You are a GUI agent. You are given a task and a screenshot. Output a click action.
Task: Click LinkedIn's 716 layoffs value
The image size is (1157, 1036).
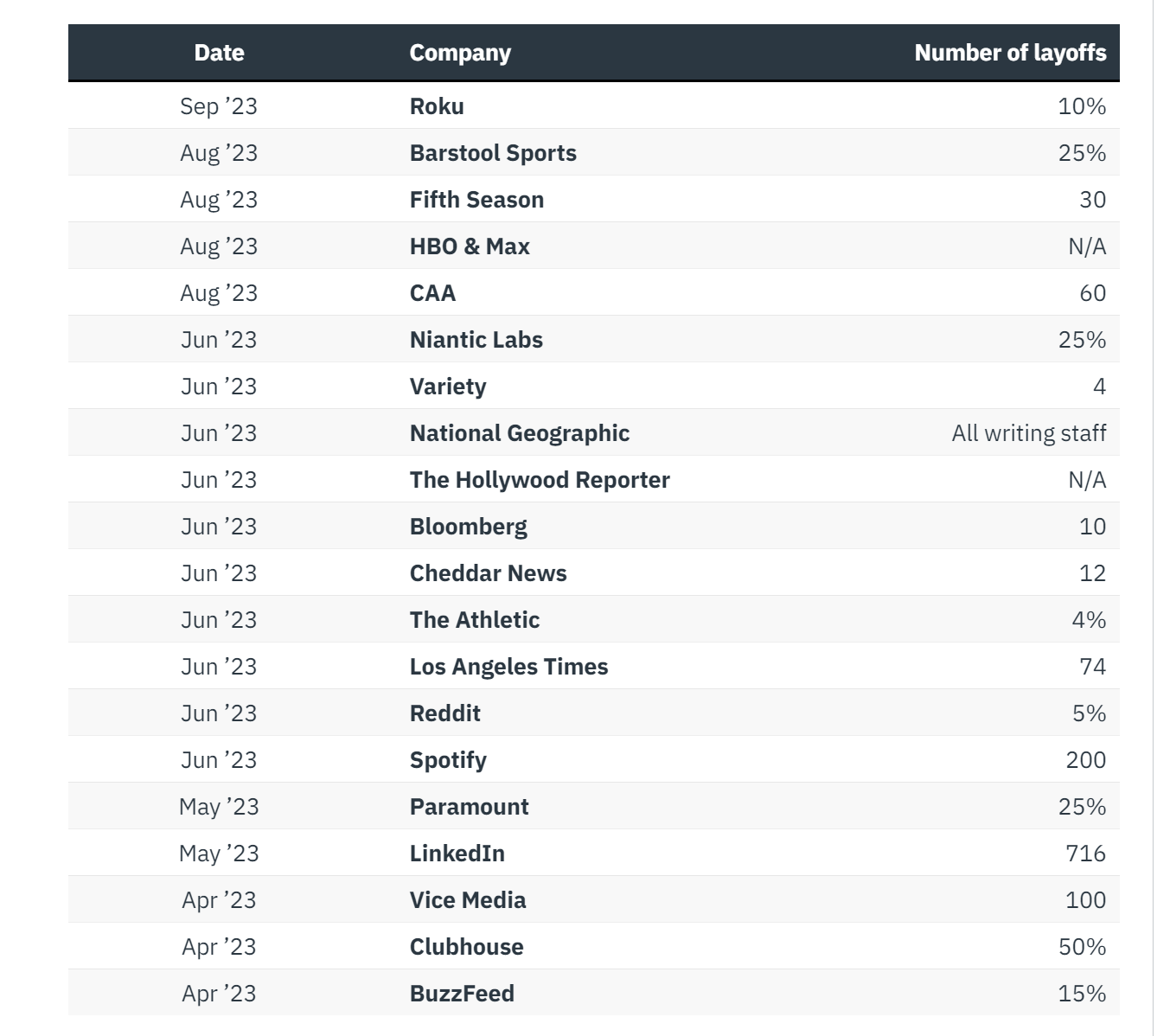tap(1085, 854)
